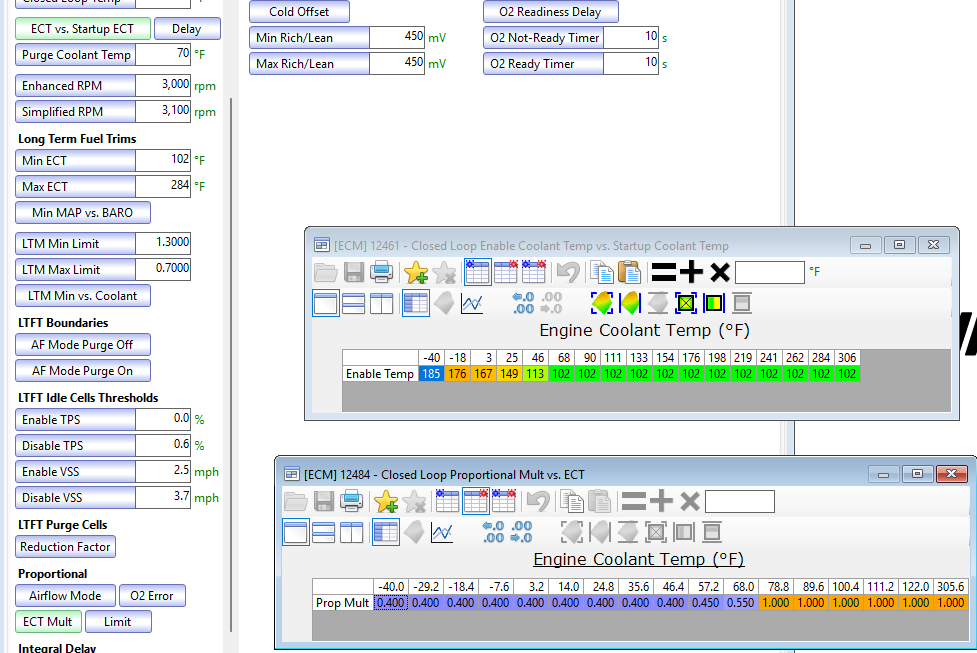Show 2D line graph for table 12484
The height and width of the screenshot is (653, 977).
pos(442,533)
